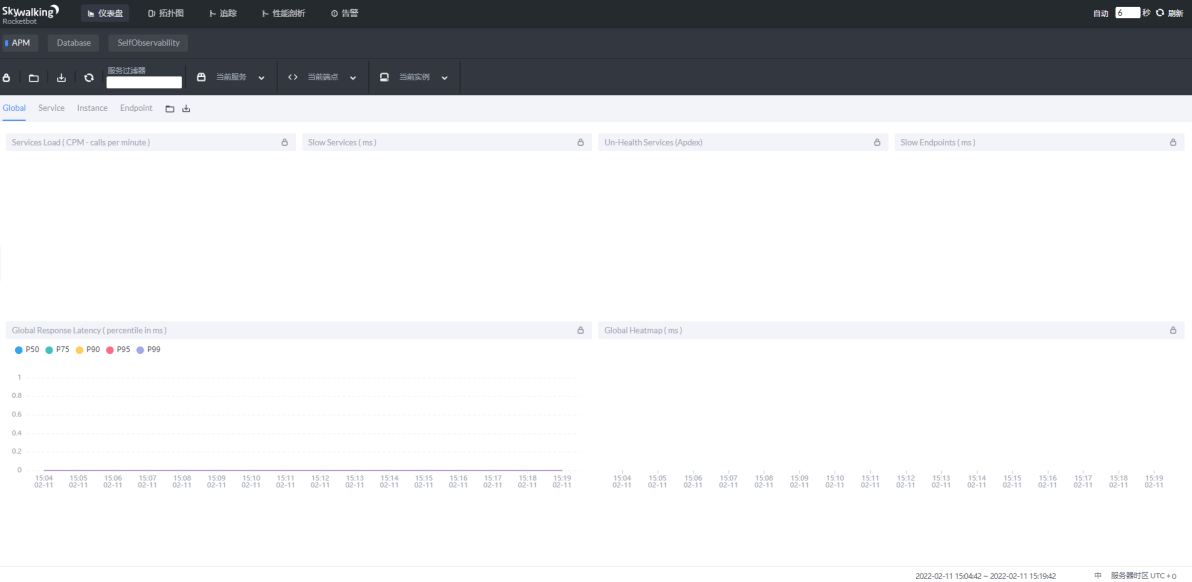Open the 性能剖析 profiling page
The width and height of the screenshot is (1192, 582).
(284, 14)
